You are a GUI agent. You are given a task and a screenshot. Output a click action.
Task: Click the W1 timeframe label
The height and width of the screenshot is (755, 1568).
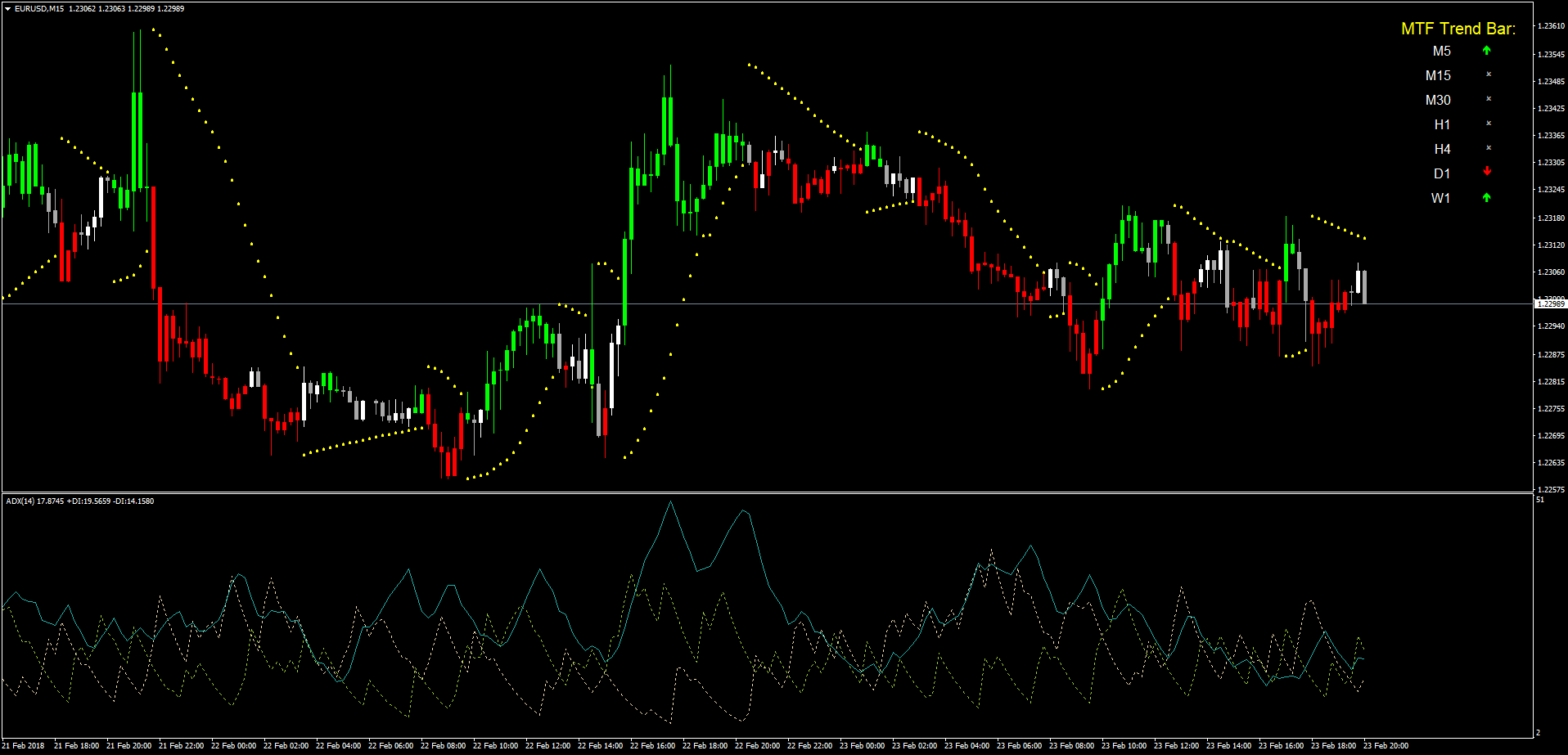coord(1440,199)
